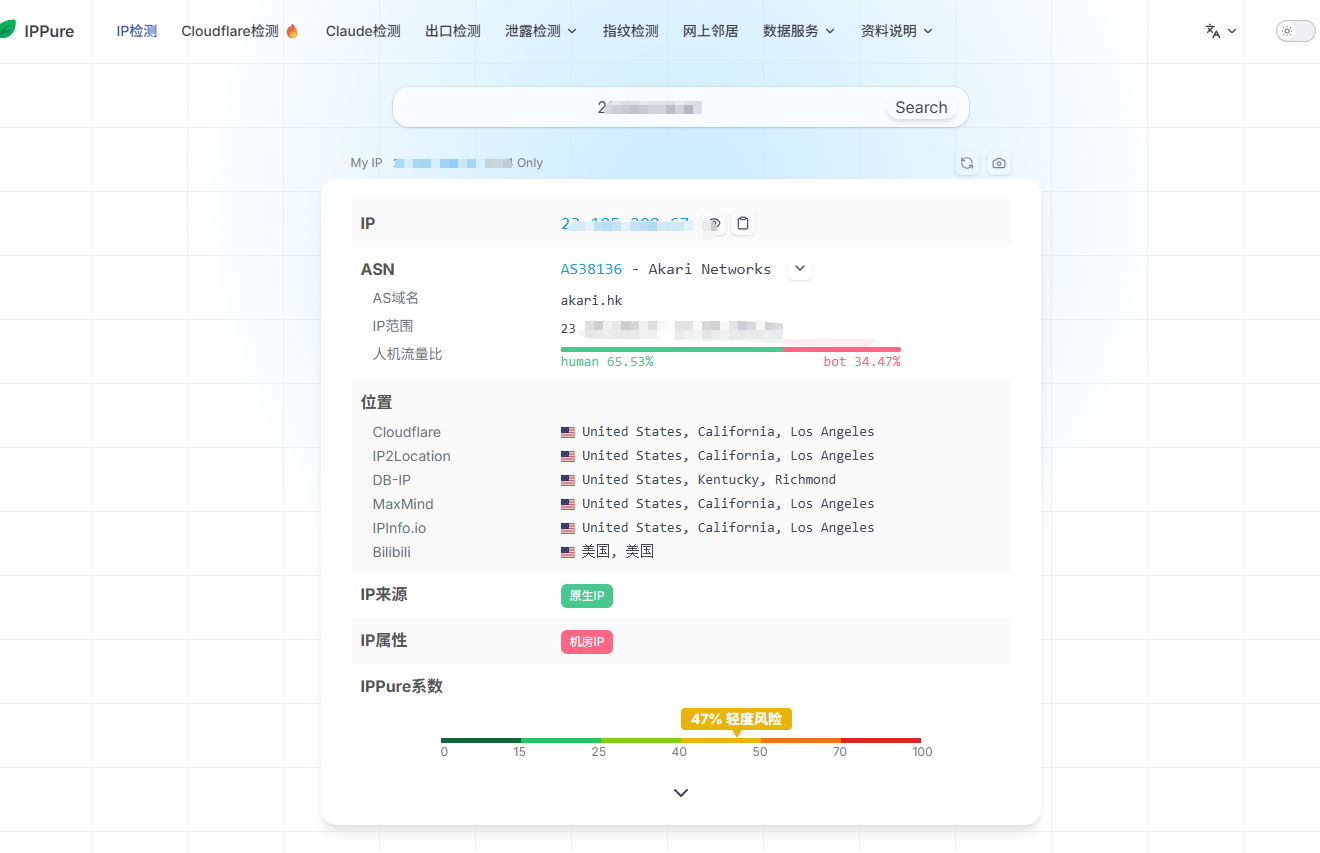This screenshot has width=1320, height=853.
Task: Toggle the light/dark theme switch
Action: (x=1295, y=31)
